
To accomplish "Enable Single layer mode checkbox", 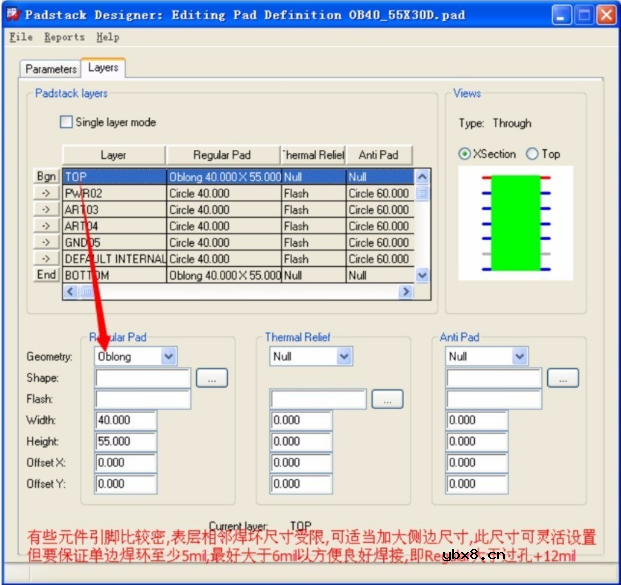I will (x=68, y=122).
